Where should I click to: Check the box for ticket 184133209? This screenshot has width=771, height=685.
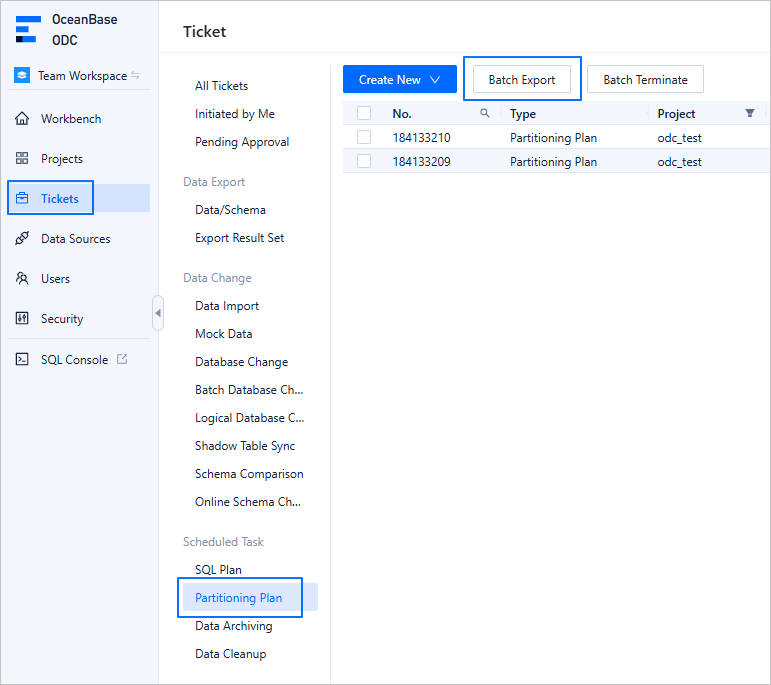click(364, 161)
